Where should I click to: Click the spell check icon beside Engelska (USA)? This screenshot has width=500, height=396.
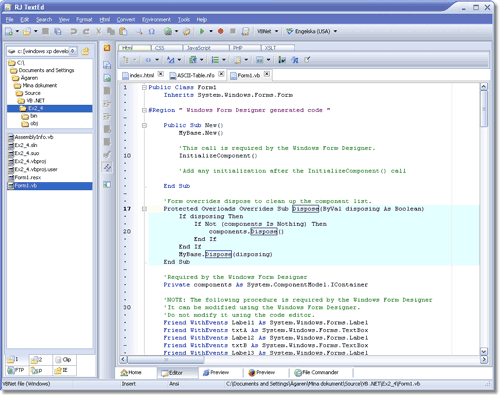(289, 31)
